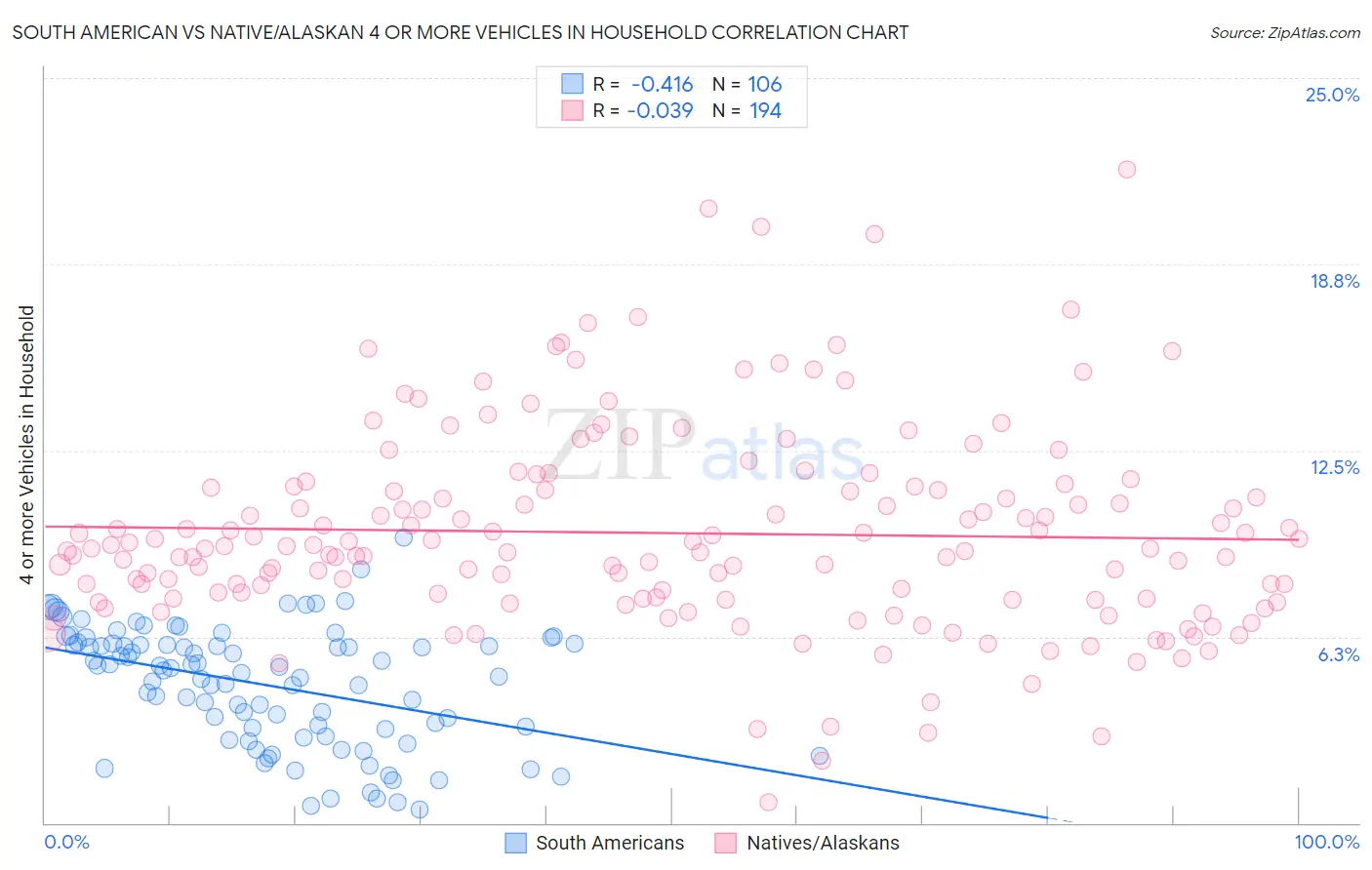Click the pink R = -0.039 legend square
The width and height of the screenshot is (1372, 870).
pos(572,110)
